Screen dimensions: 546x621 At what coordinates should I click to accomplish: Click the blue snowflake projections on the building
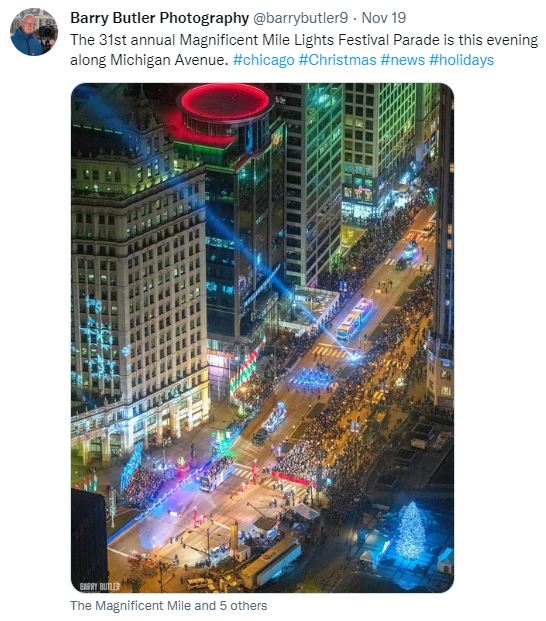pyautogui.click(x=96, y=345)
